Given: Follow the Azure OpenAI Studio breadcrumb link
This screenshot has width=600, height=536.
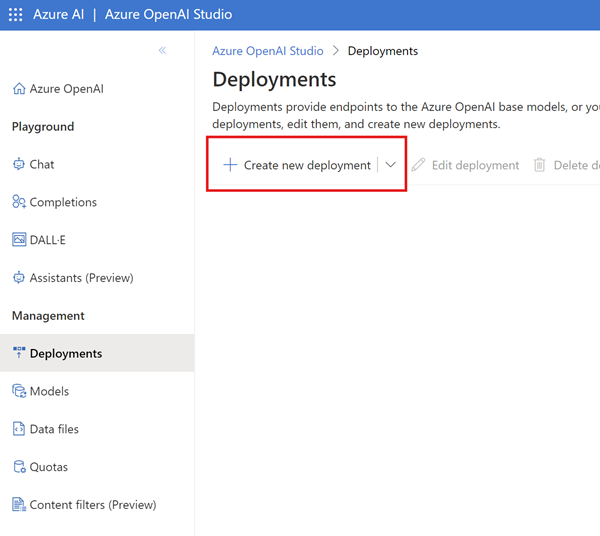Looking at the screenshot, I should [x=268, y=51].
